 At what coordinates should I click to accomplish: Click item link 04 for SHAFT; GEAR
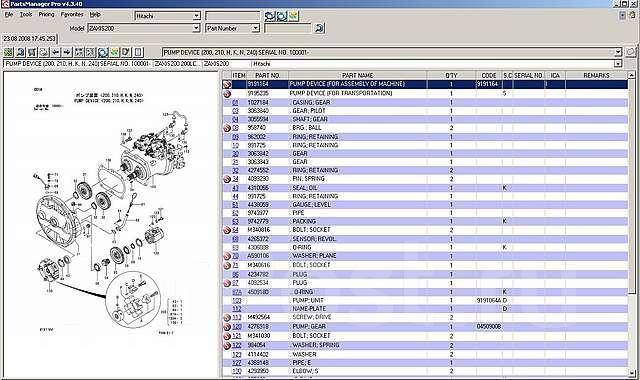click(x=235, y=120)
